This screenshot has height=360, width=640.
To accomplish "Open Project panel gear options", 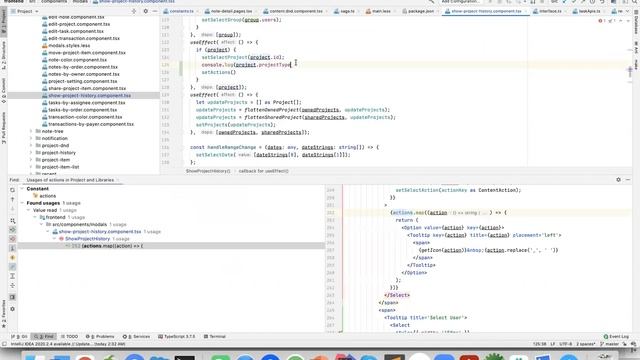I will (146, 11).
